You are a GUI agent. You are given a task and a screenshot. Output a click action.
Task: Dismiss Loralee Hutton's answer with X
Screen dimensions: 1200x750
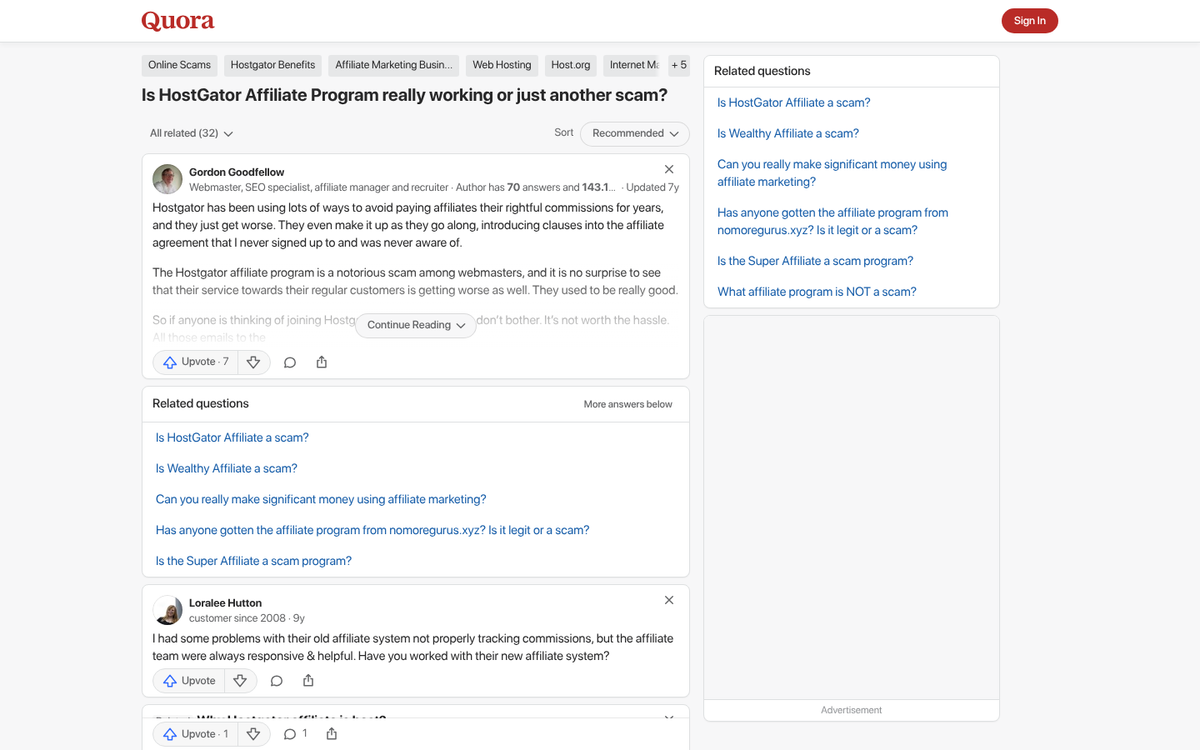point(669,600)
